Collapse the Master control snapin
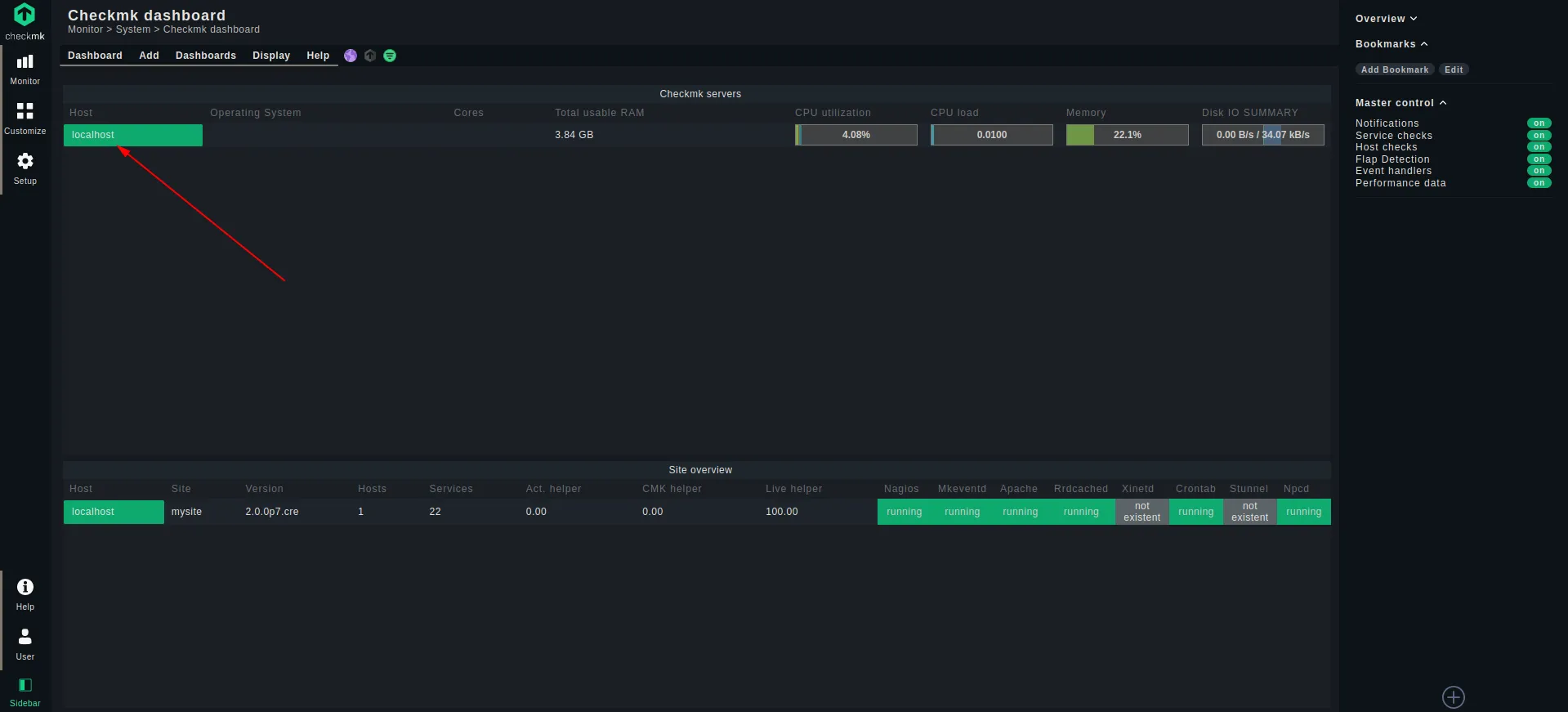The image size is (1568, 712). [1400, 103]
